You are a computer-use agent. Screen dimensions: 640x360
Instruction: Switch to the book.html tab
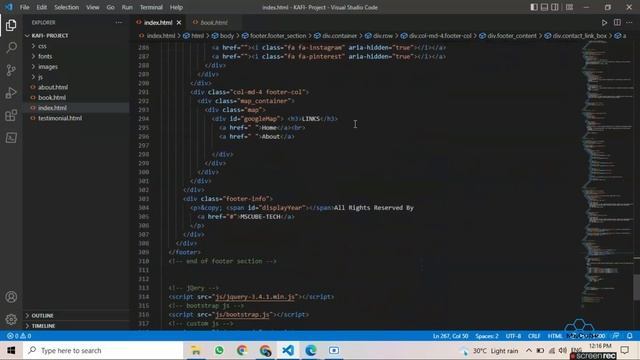click(214, 22)
